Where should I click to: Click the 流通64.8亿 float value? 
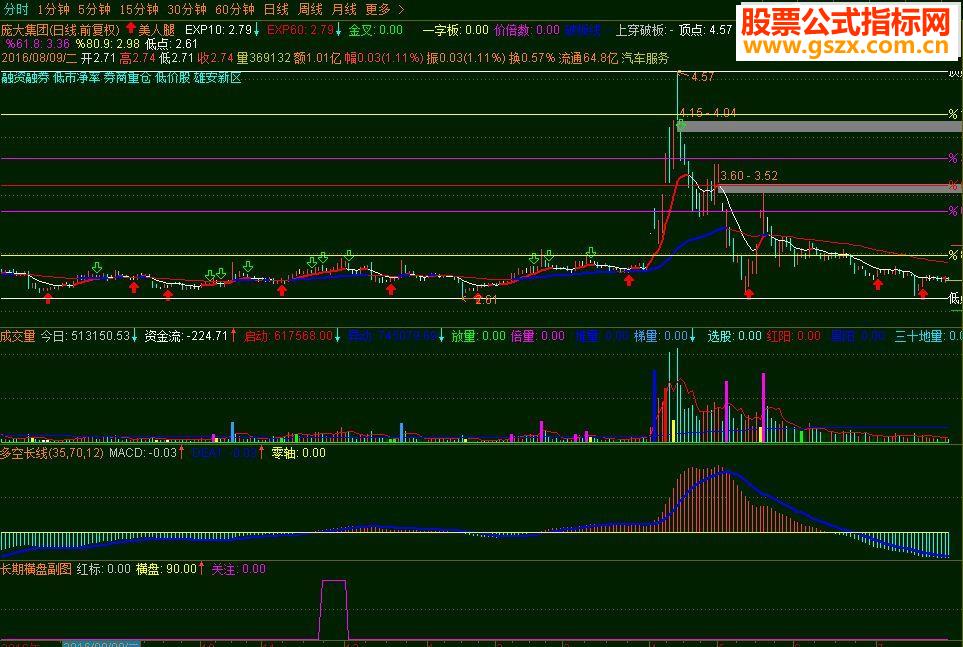click(x=588, y=58)
